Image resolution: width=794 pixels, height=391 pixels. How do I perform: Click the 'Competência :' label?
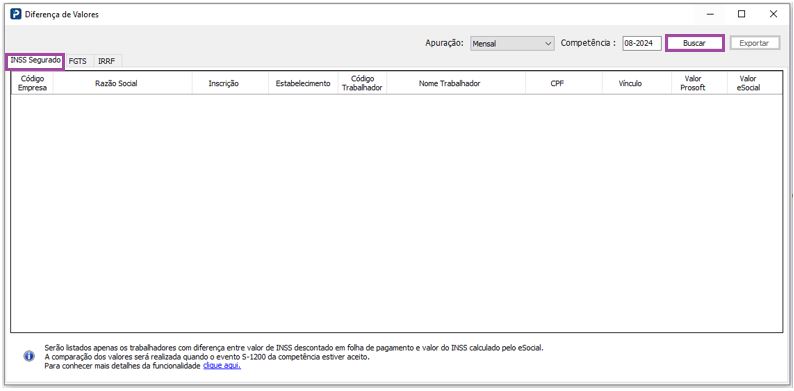pos(588,43)
